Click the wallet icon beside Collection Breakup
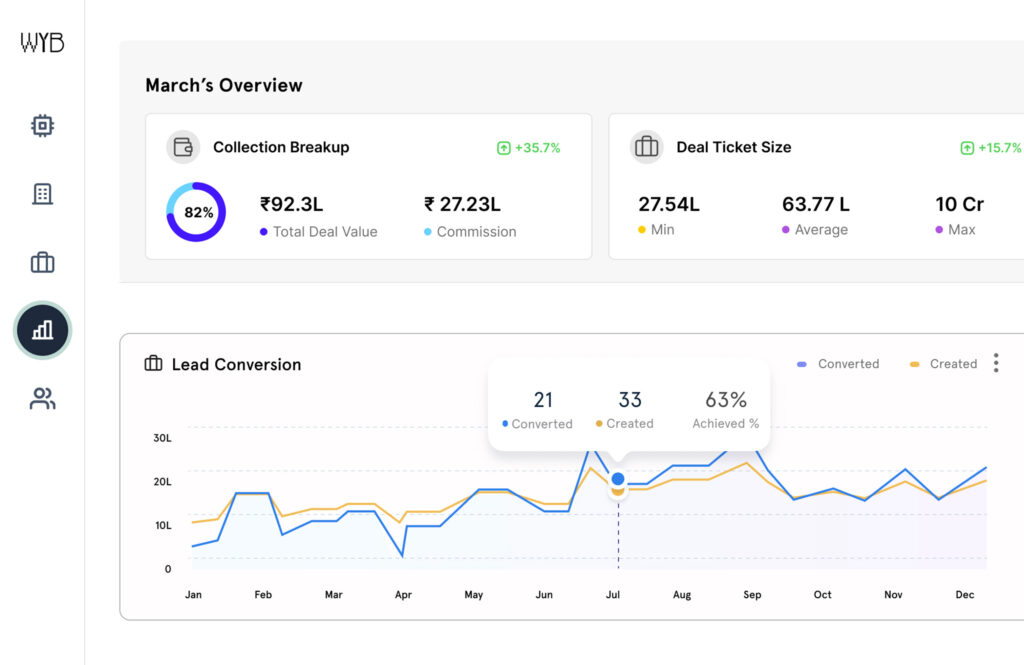The height and width of the screenshot is (665, 1024). [183, 147]
